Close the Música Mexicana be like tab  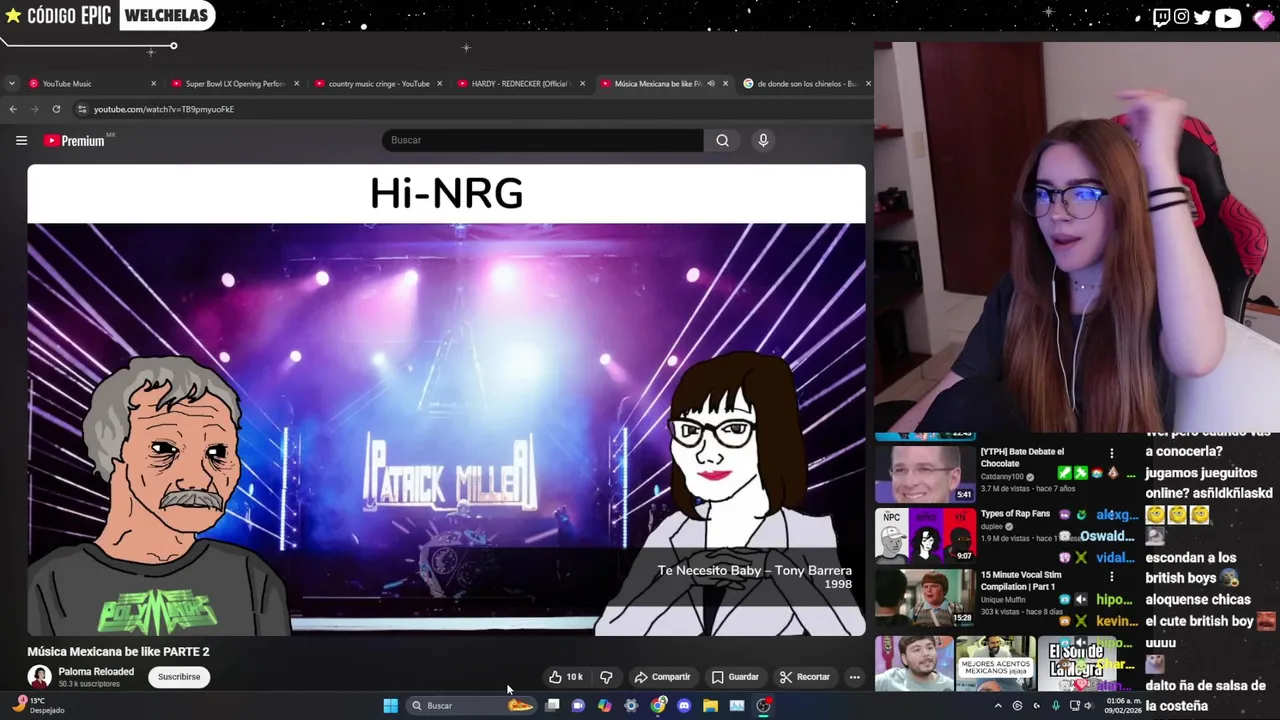tap(725, 83)
